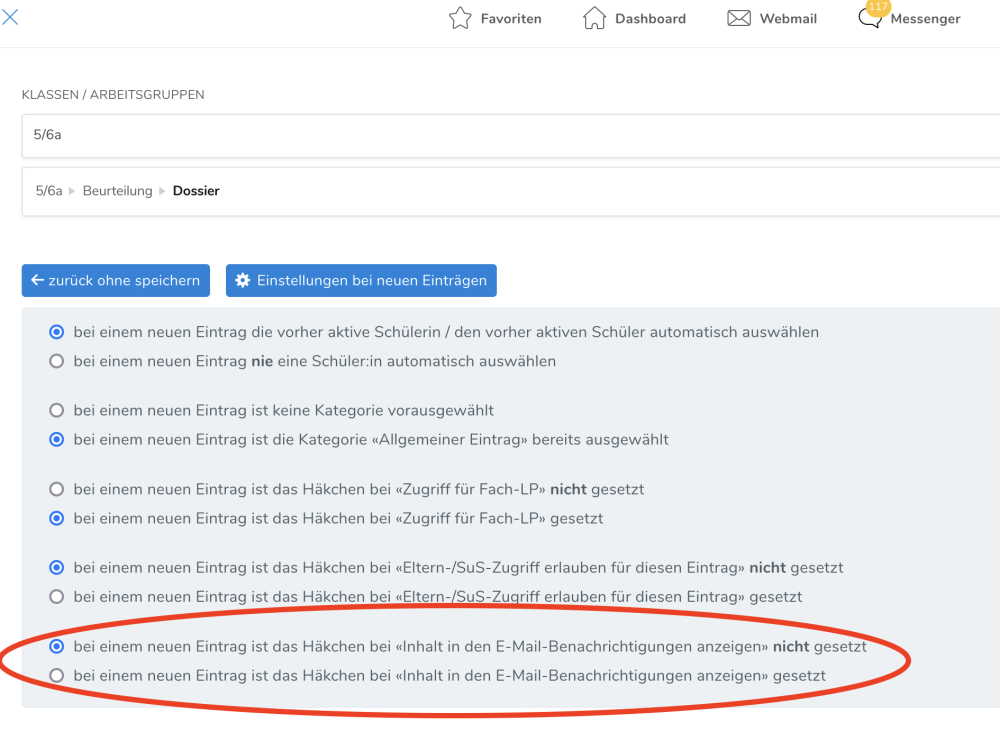Click the Webmail menu label
The image size is (1000, 731).
tap(788, 19)
